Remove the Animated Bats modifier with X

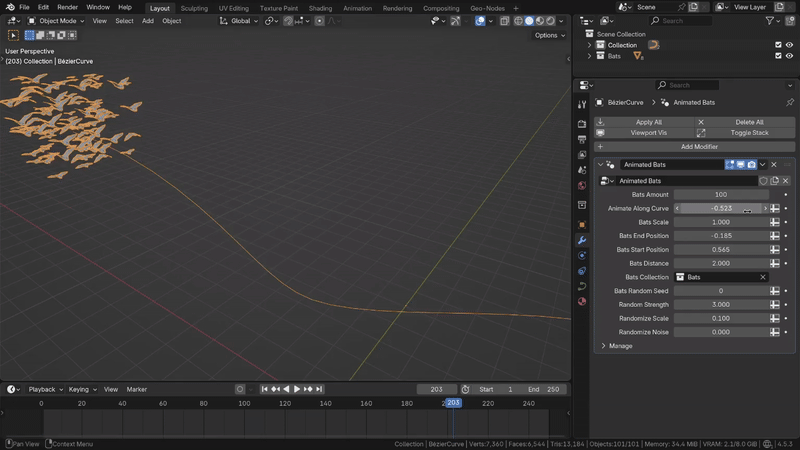773,164
